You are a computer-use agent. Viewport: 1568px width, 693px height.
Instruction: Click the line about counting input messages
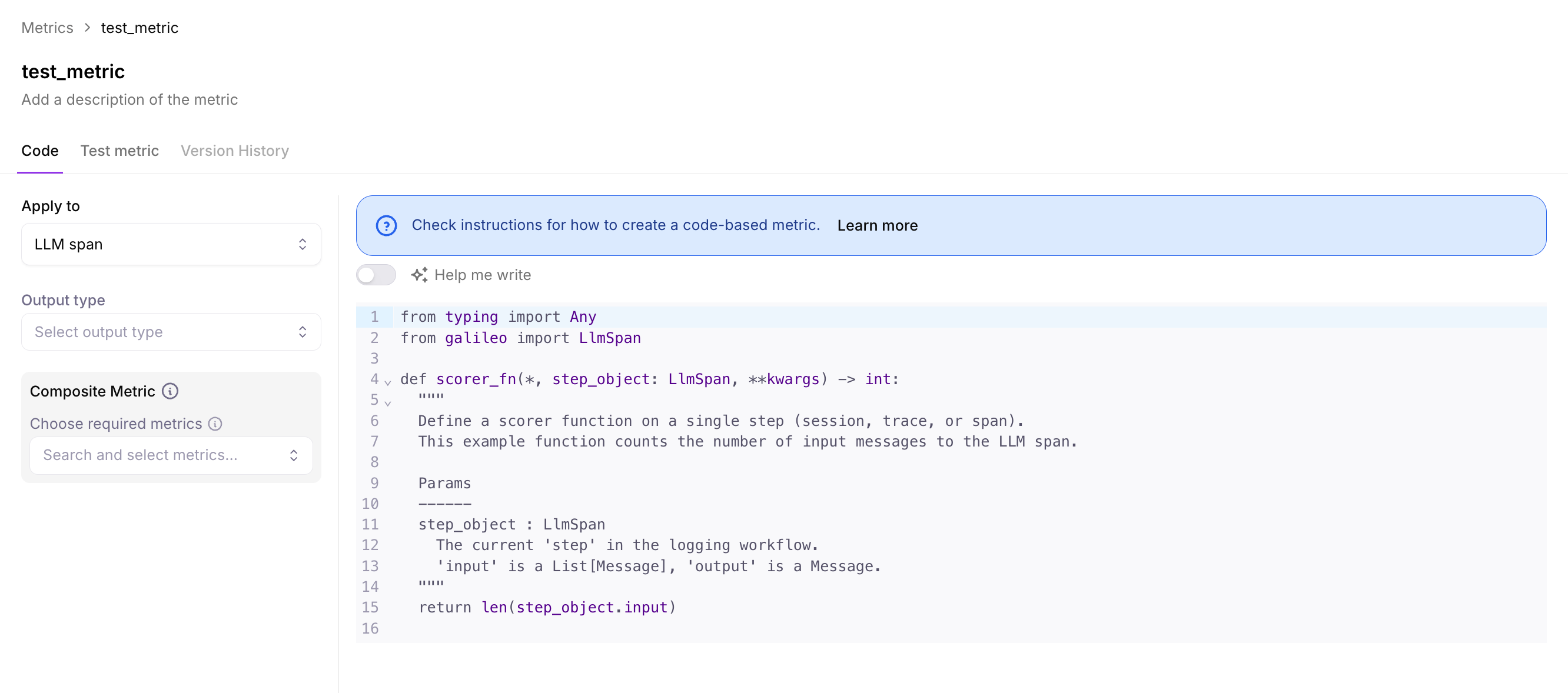click(x=748, y=441)
